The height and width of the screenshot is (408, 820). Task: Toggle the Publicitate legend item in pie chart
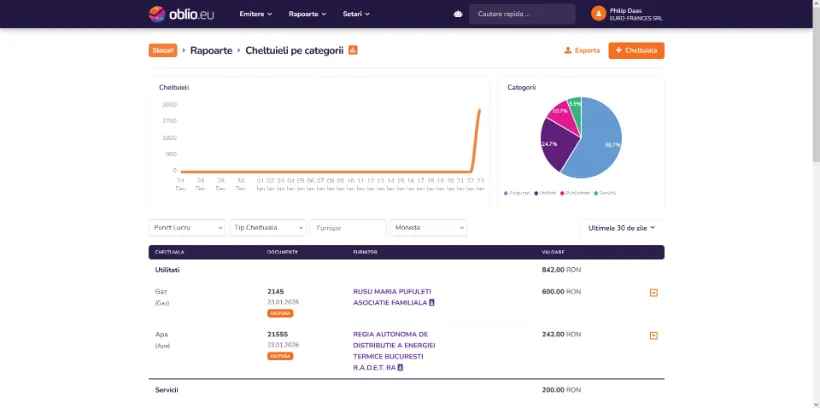pos(576,192)
